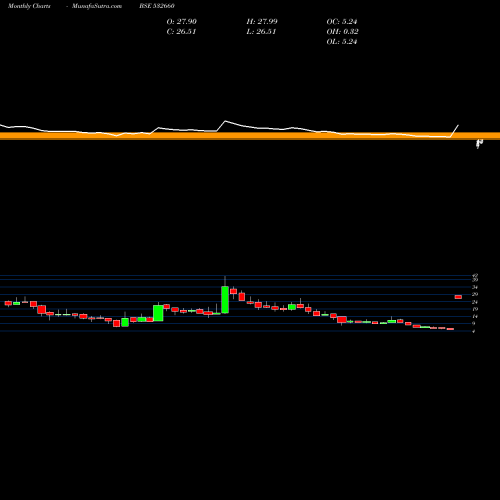Select the low value 'L: 26.51'
Viewport: 500px width, 500px height.
coord(261,32)
